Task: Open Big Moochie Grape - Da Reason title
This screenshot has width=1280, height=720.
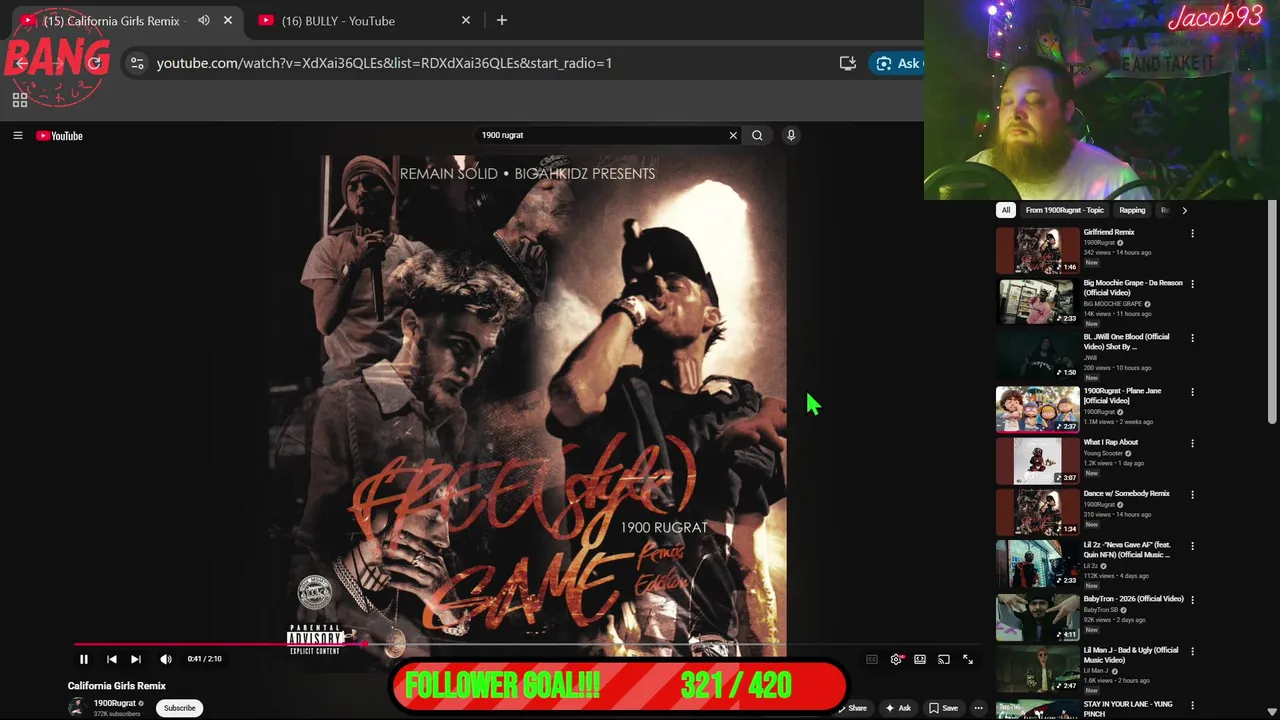Action: pyautogui.click(x=1133, y=288)
